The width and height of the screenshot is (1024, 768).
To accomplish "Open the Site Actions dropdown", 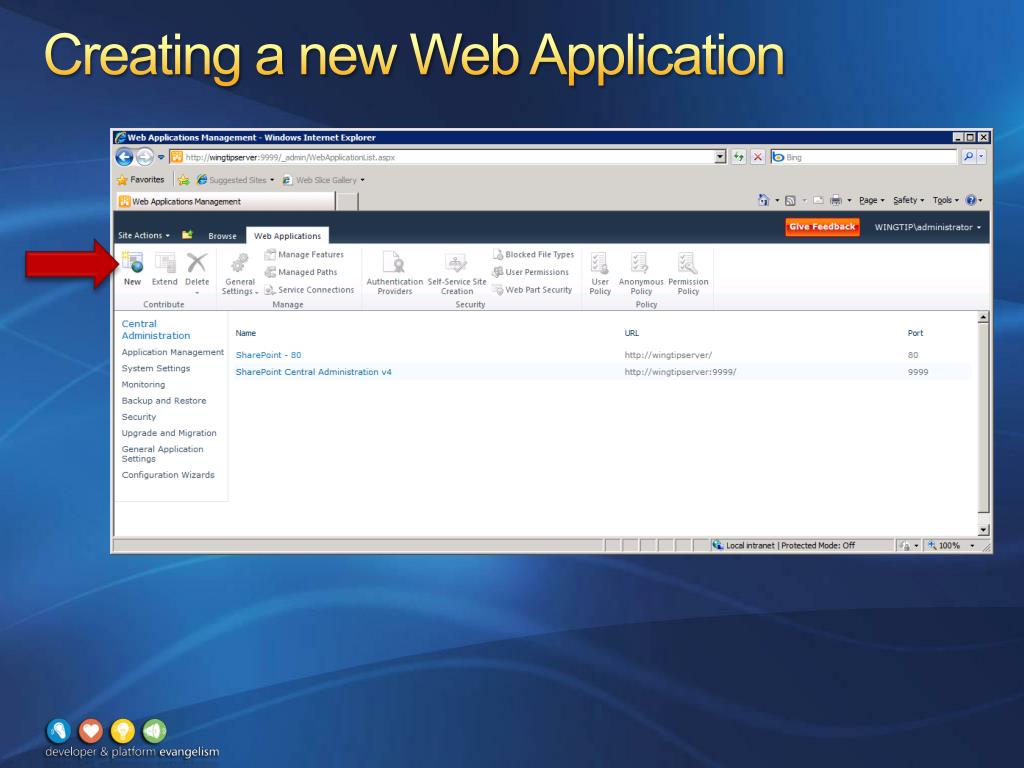I will tap(144, 235).
